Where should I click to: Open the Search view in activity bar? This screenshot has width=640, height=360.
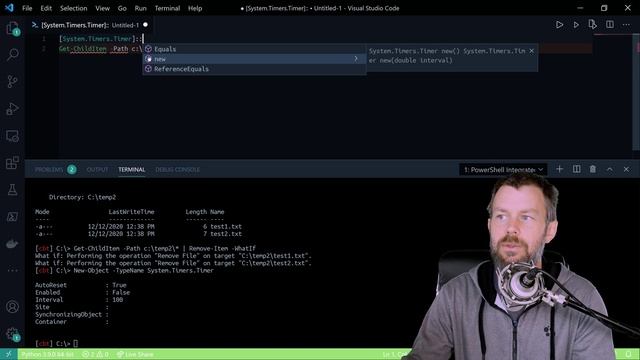12,55
